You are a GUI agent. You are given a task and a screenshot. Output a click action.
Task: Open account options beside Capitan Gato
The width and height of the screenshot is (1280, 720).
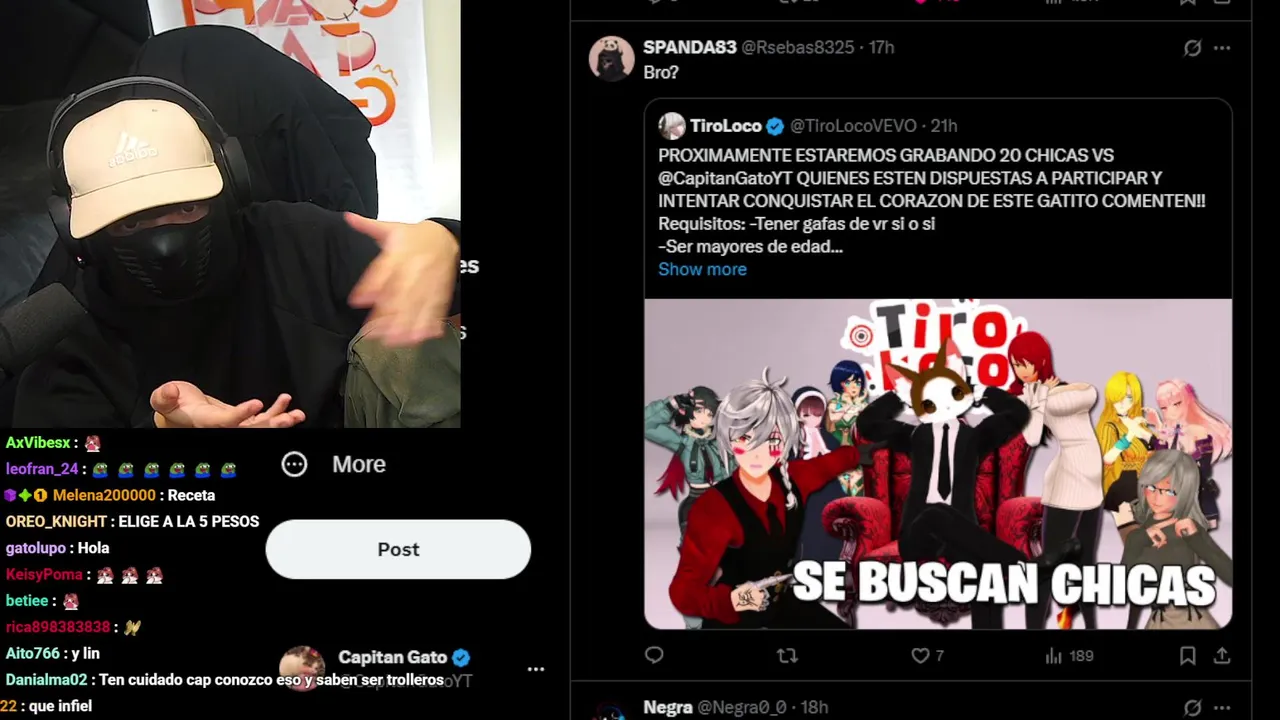(536, 669)
